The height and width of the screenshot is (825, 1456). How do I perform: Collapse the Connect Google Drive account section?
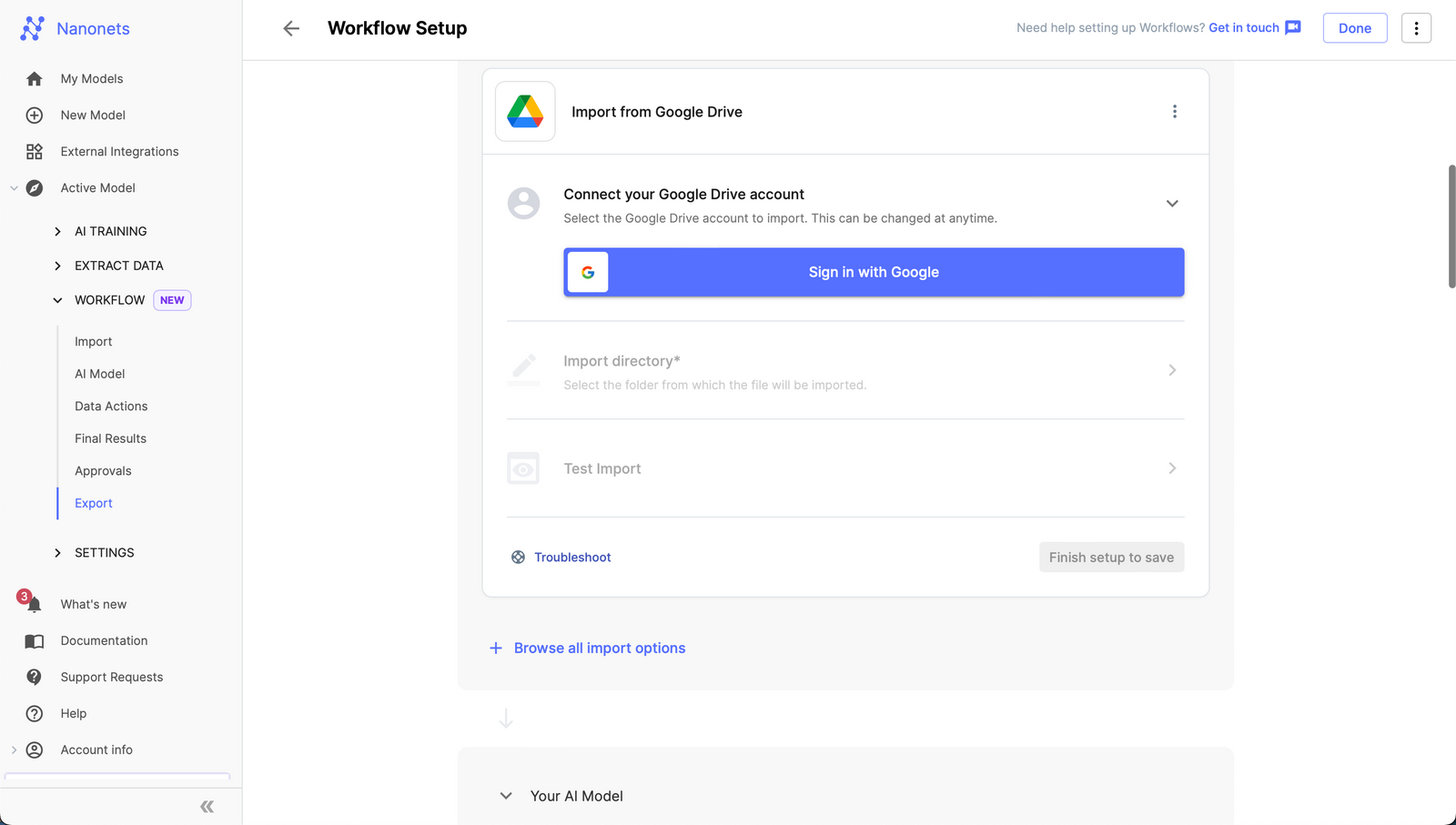[x=1172, y=204]
